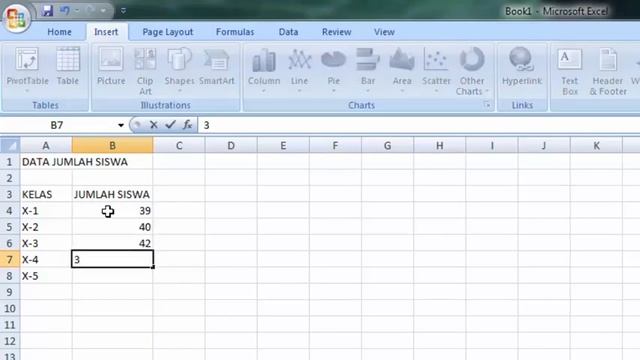The height and width of the screenshot is (360, 640).
Task: Select the X-3 cell
Action: pyautogui.click(x=46, y=243)
